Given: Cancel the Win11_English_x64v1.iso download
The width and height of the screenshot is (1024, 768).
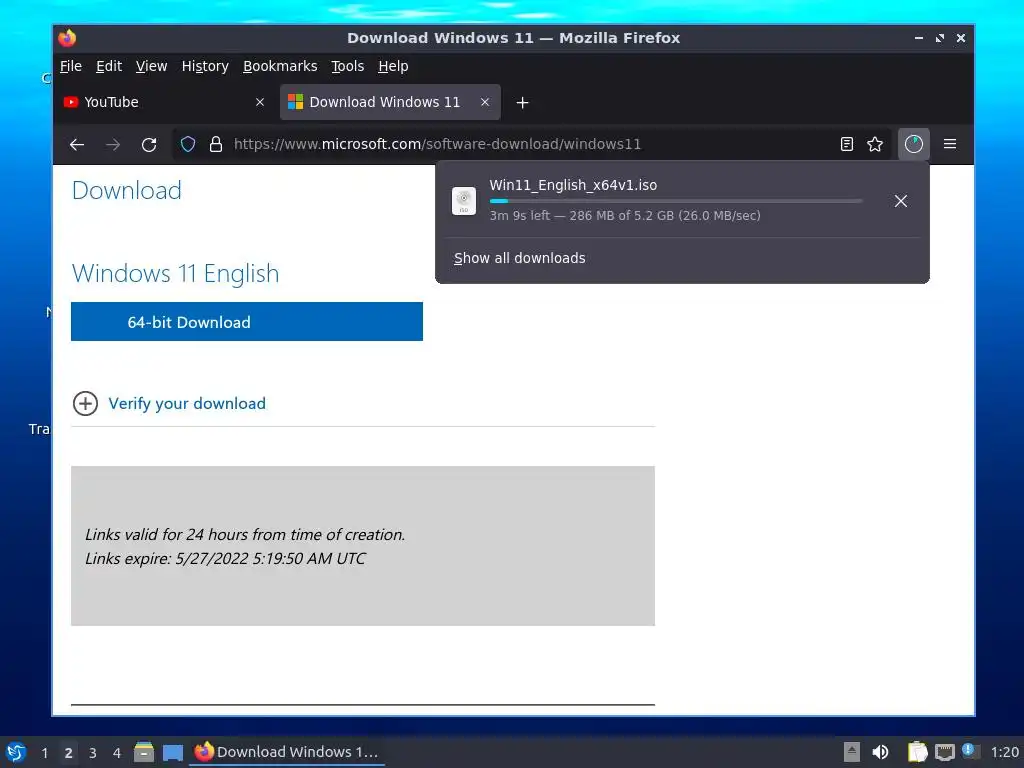Looking at the screenshot, I should [901, 201].
